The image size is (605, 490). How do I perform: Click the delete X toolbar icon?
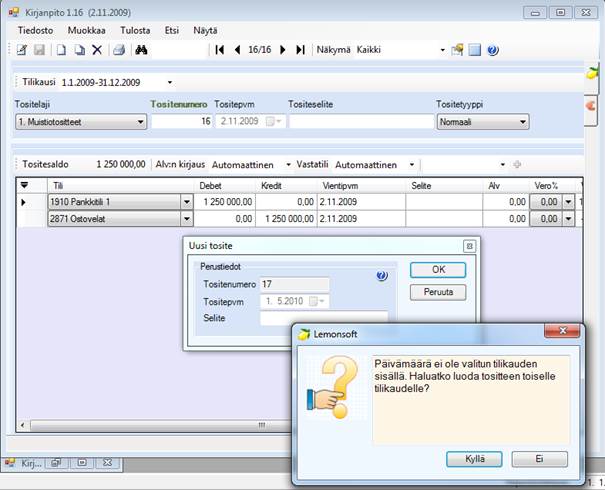(97, 50)
